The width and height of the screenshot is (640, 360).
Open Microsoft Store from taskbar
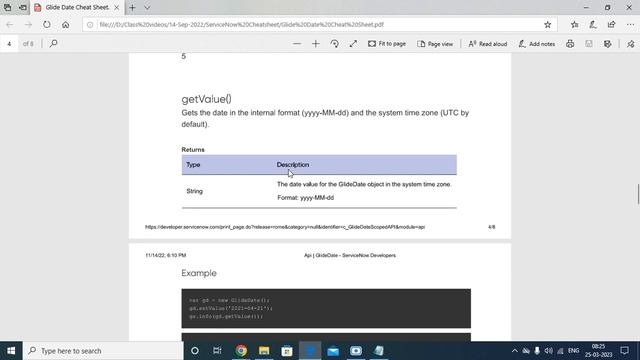tap(287, 351)
